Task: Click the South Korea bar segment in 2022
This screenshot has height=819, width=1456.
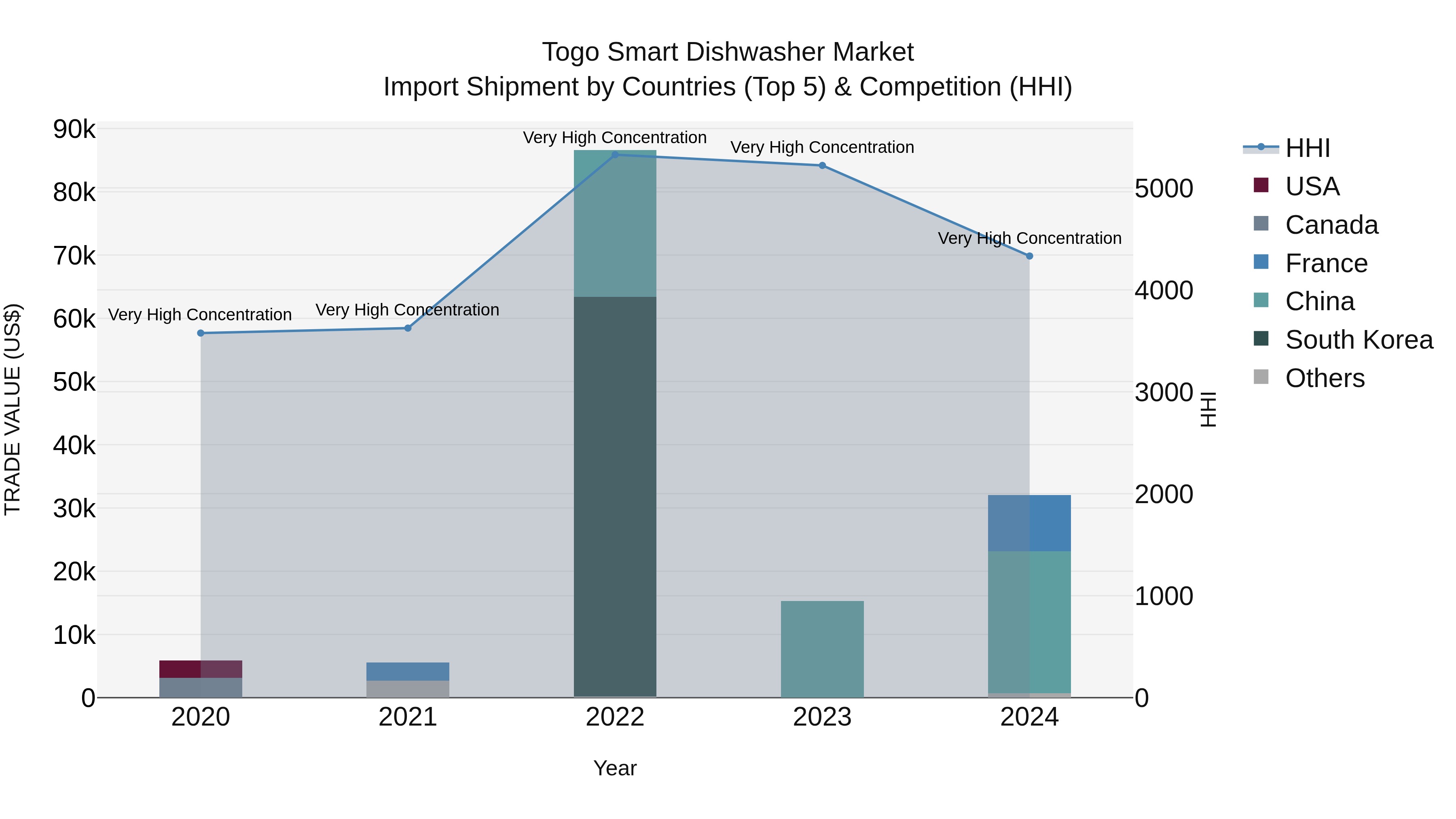Action: pyautogui.click(x=615, y=497)
